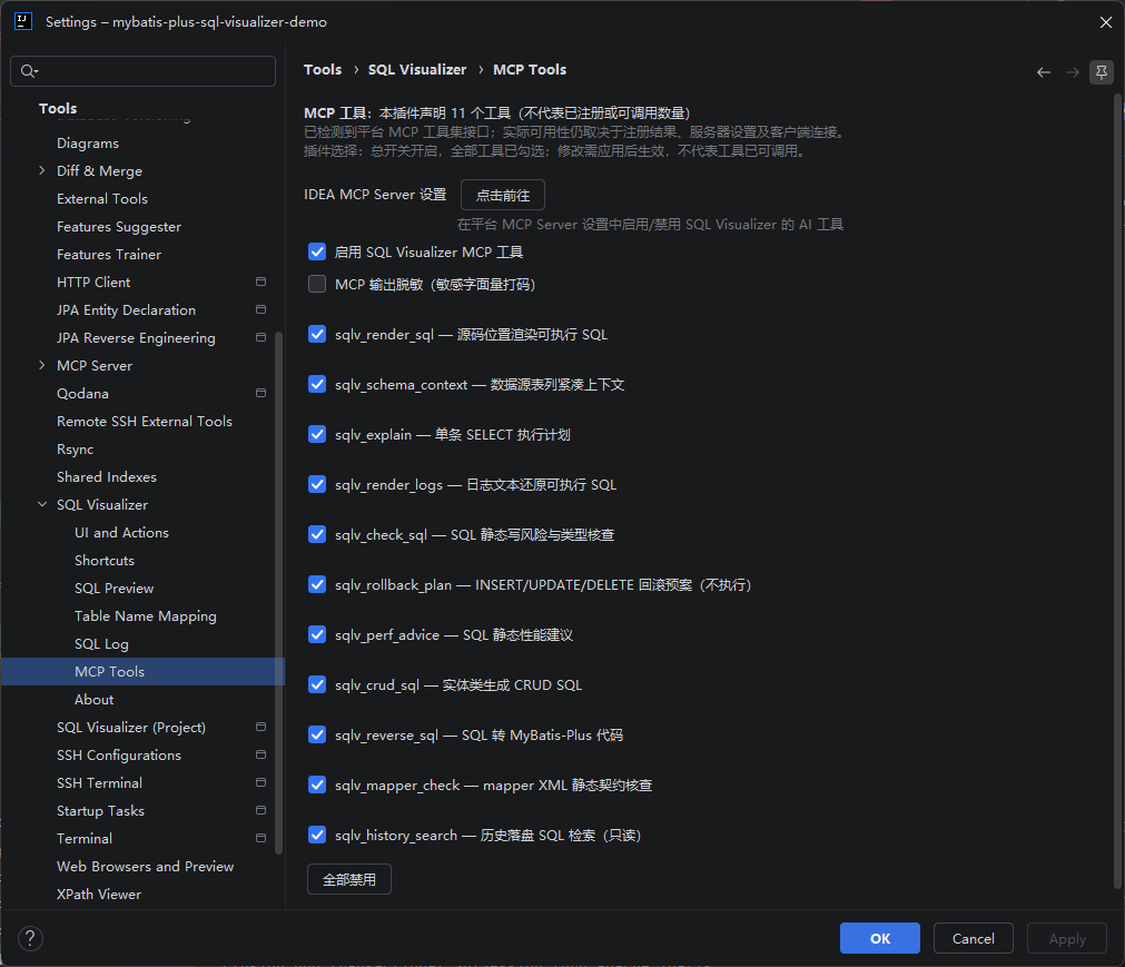Click the forward navigation arrow

1072,72
